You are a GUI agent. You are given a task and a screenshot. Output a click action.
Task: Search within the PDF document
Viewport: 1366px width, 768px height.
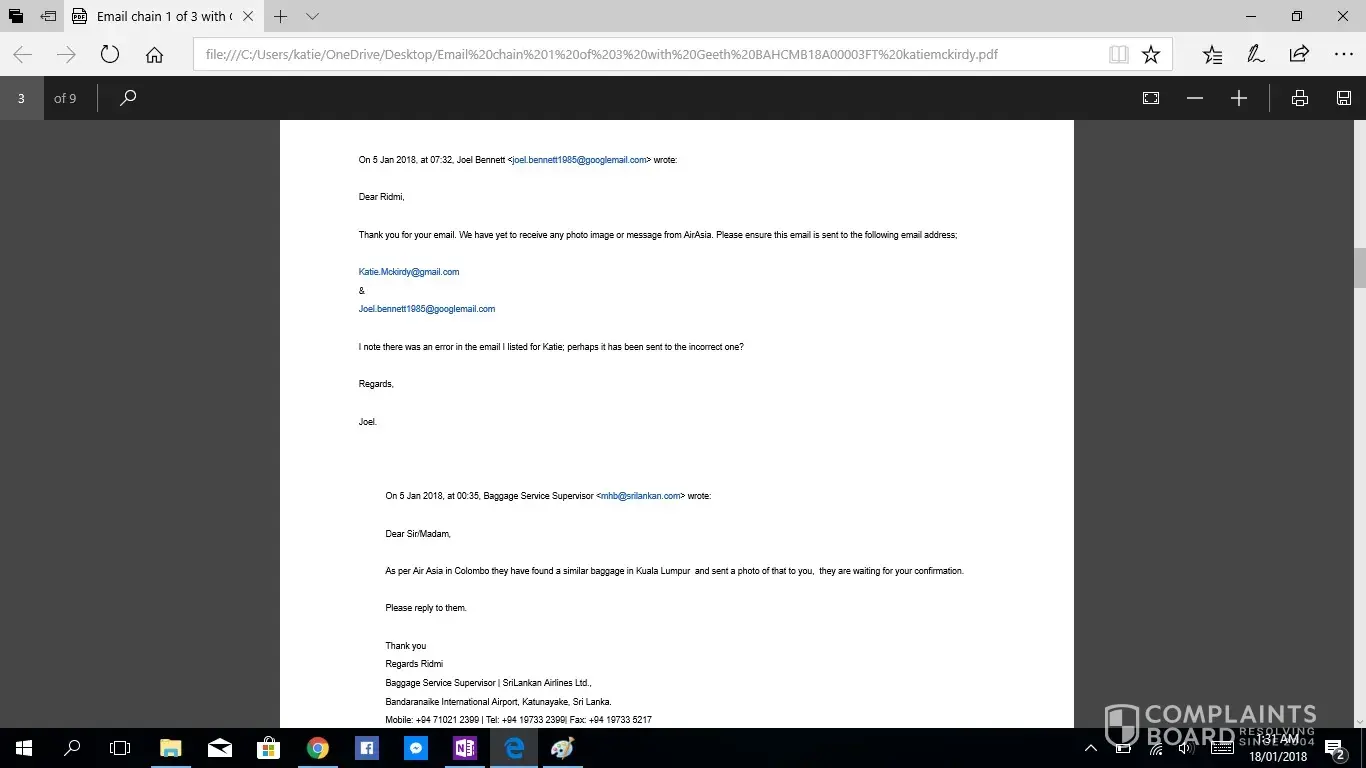[128, 98]
